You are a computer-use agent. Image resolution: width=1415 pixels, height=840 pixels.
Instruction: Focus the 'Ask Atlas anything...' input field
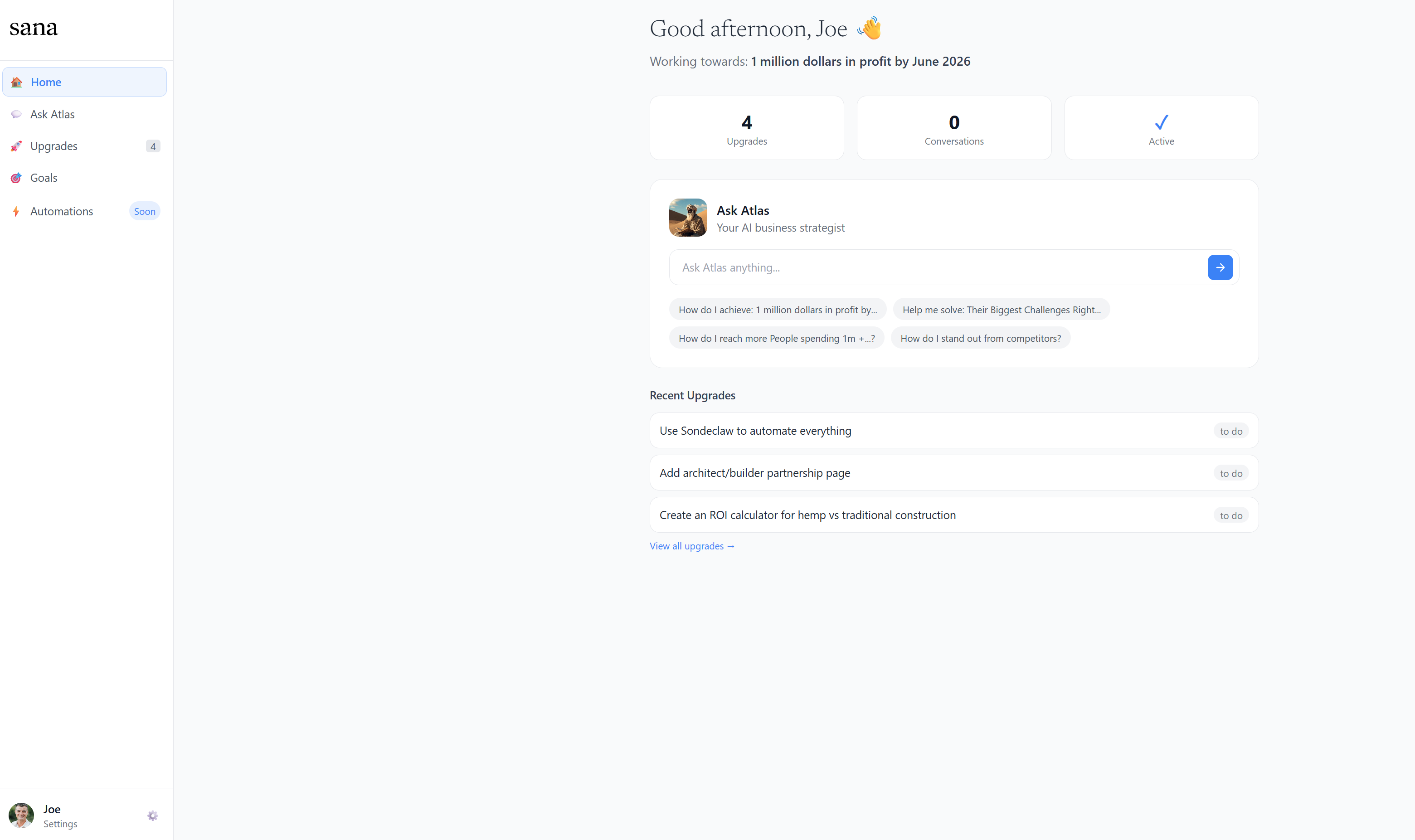[x=937, y=267]
